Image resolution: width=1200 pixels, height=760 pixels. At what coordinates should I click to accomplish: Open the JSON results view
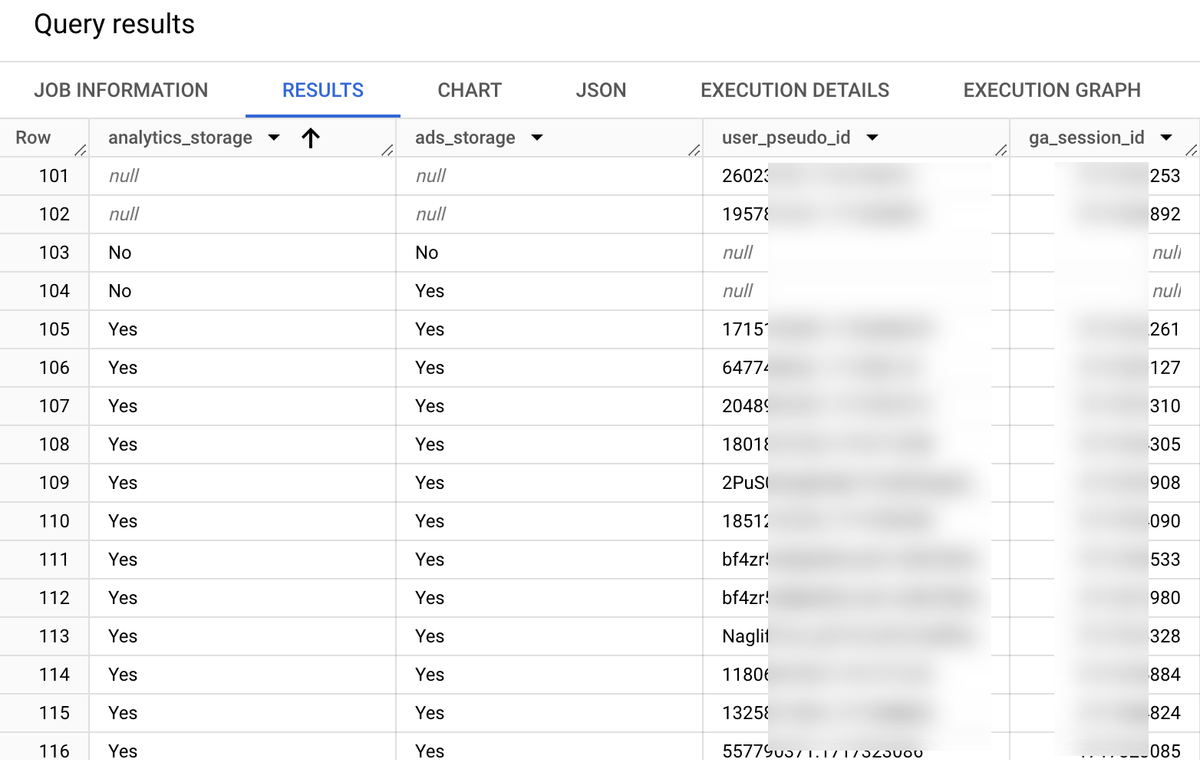[x=600, y=90]
